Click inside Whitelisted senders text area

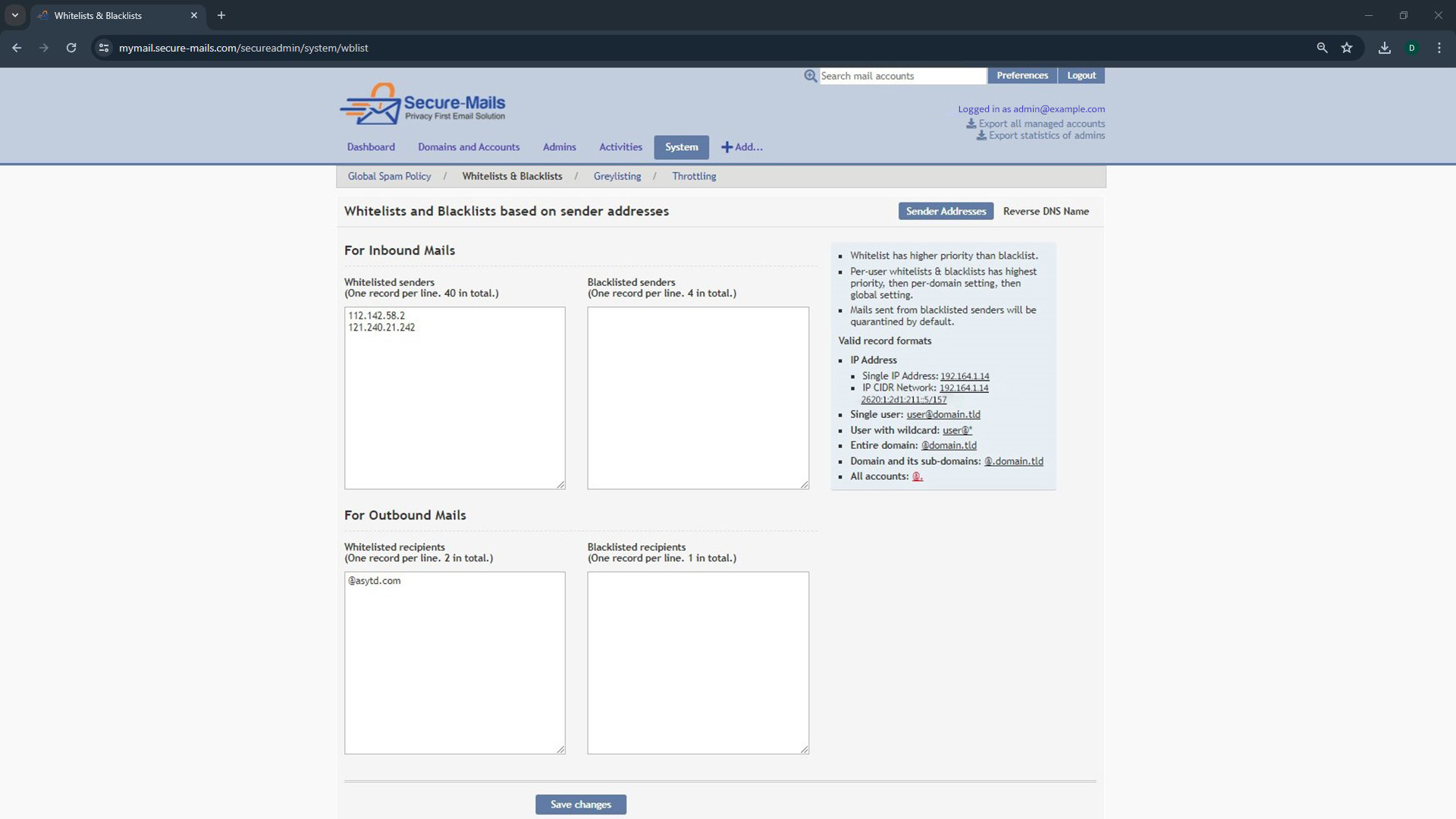(x=455, y=398)
